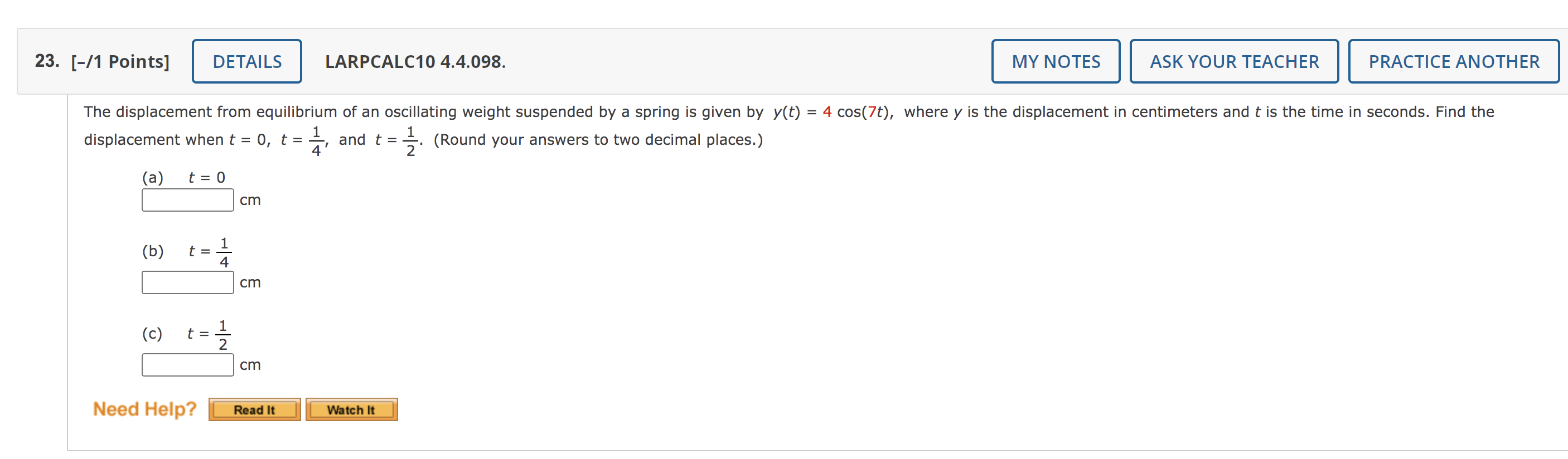Click PRACTICE ANOTHER to generate a new version

pyautogui.click(x=1453, y=61)
